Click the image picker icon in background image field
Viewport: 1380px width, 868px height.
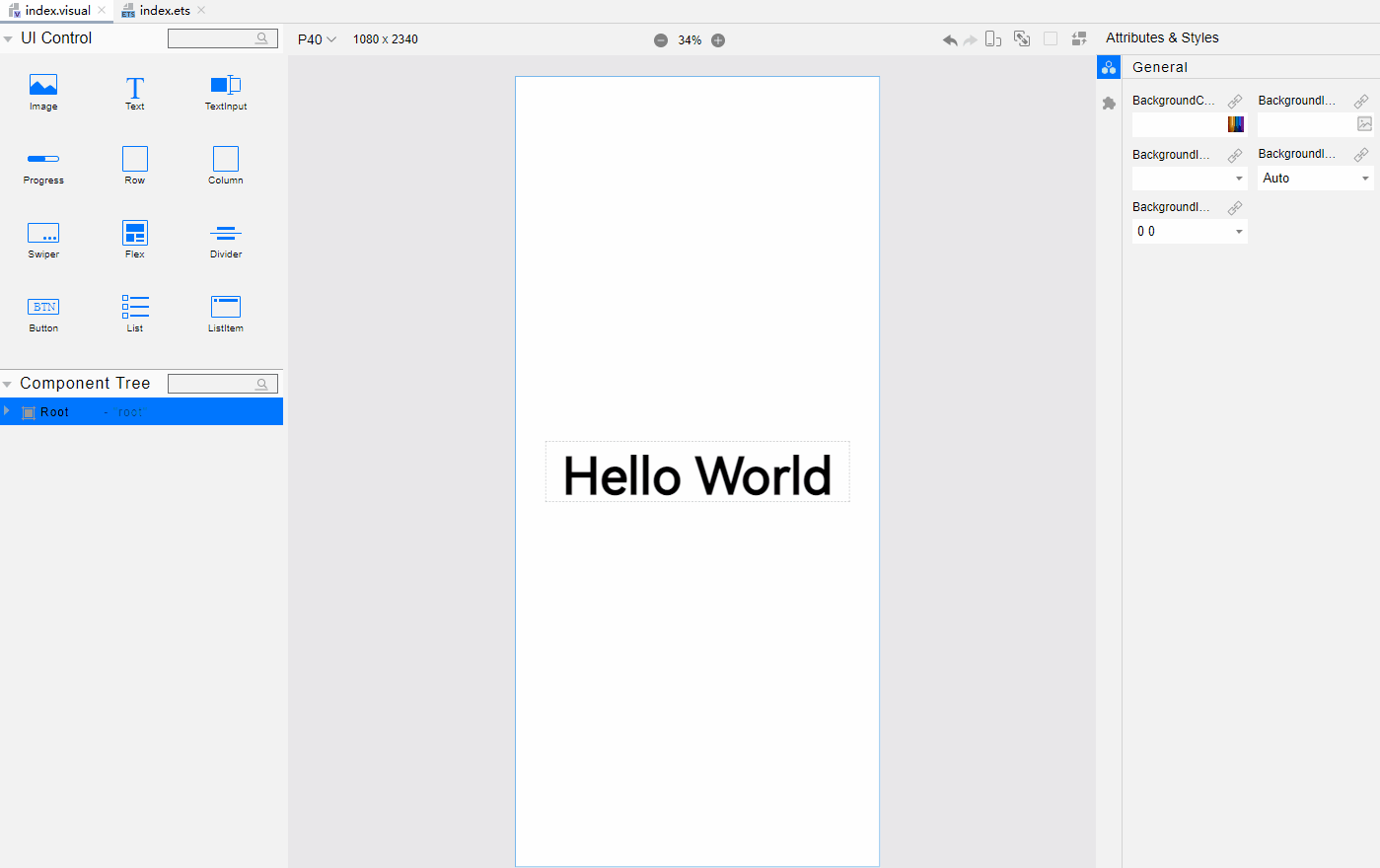point(1364,124)
